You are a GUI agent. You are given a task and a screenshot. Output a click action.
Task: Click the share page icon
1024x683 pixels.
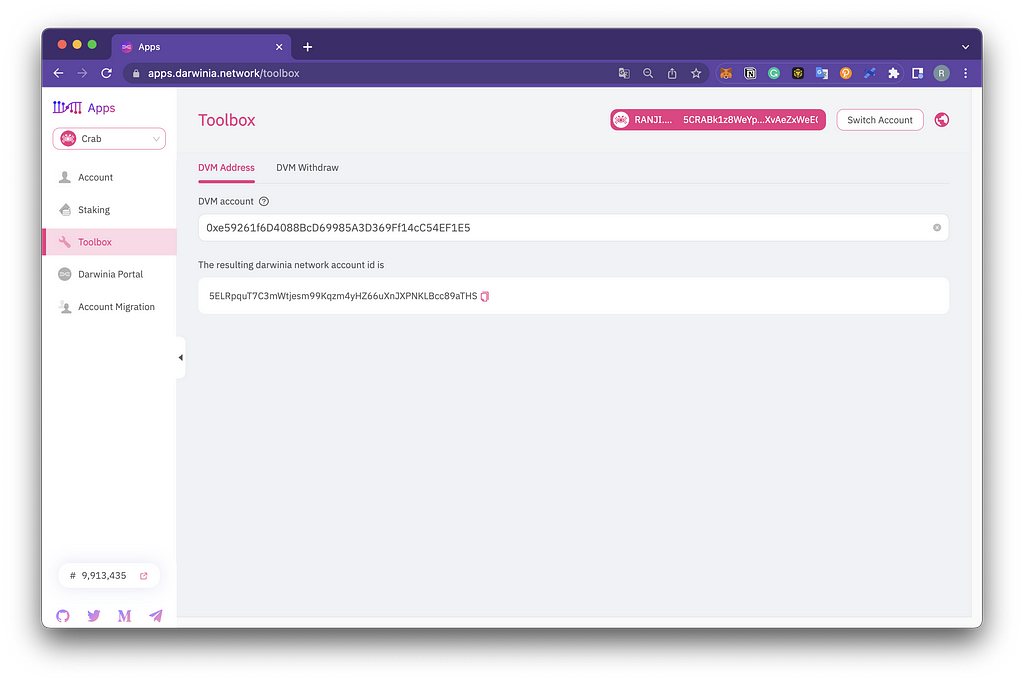click(672, 73)
